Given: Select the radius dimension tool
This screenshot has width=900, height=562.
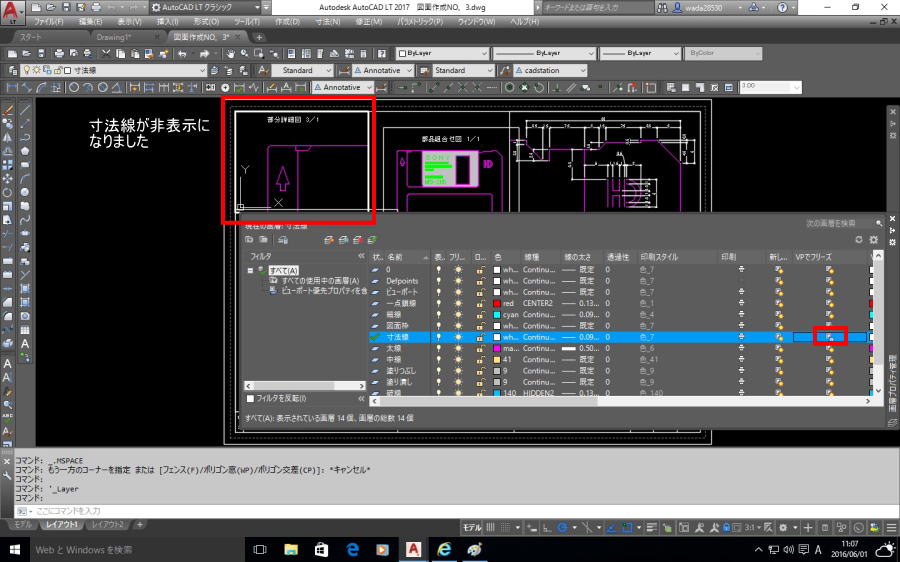Looking at the screenshot, I should coord(74,88).
